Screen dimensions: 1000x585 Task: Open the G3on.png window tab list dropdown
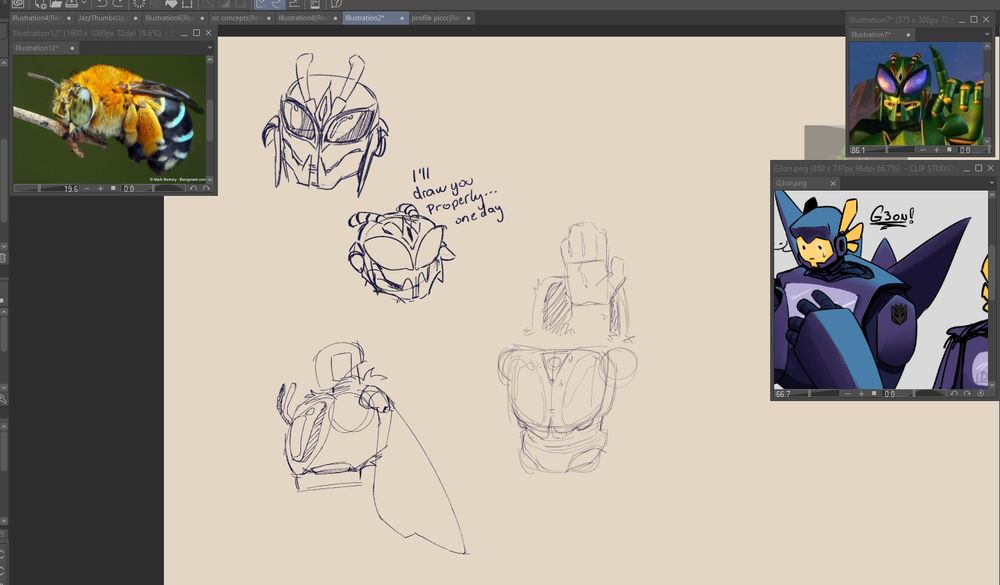coord(990,184)
